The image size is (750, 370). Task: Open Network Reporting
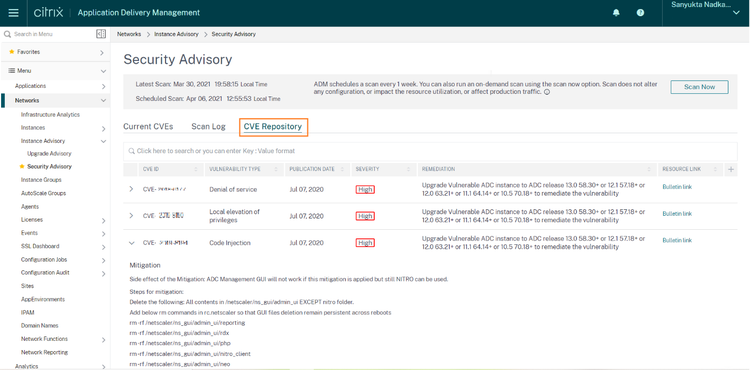(44, 352)
